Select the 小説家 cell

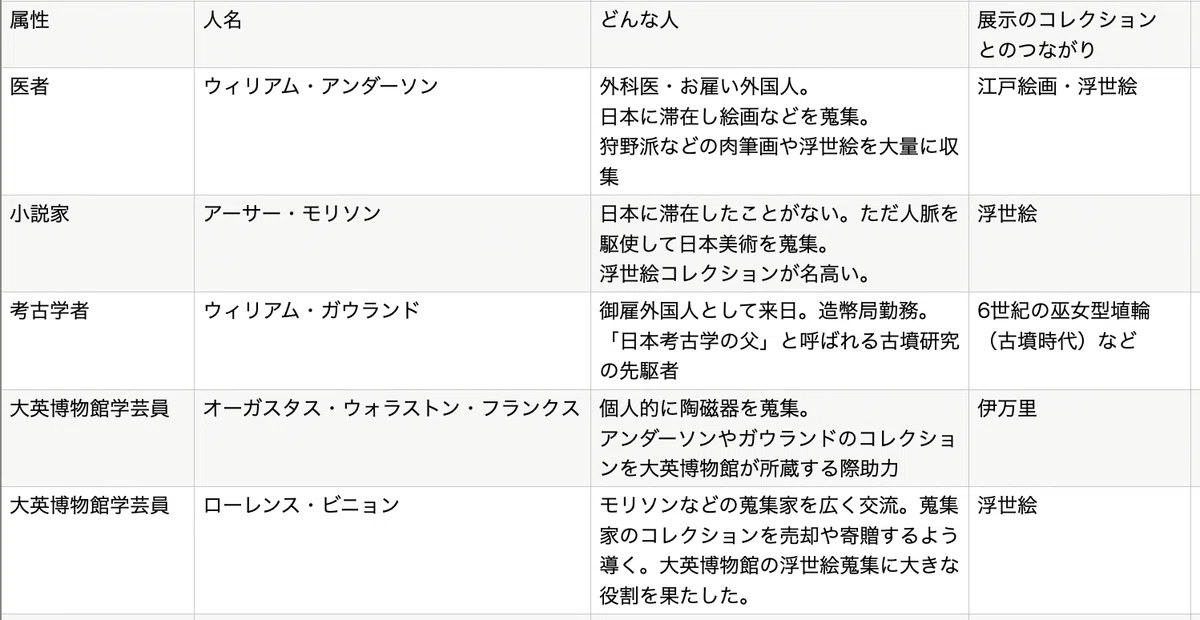click(97, 243)
